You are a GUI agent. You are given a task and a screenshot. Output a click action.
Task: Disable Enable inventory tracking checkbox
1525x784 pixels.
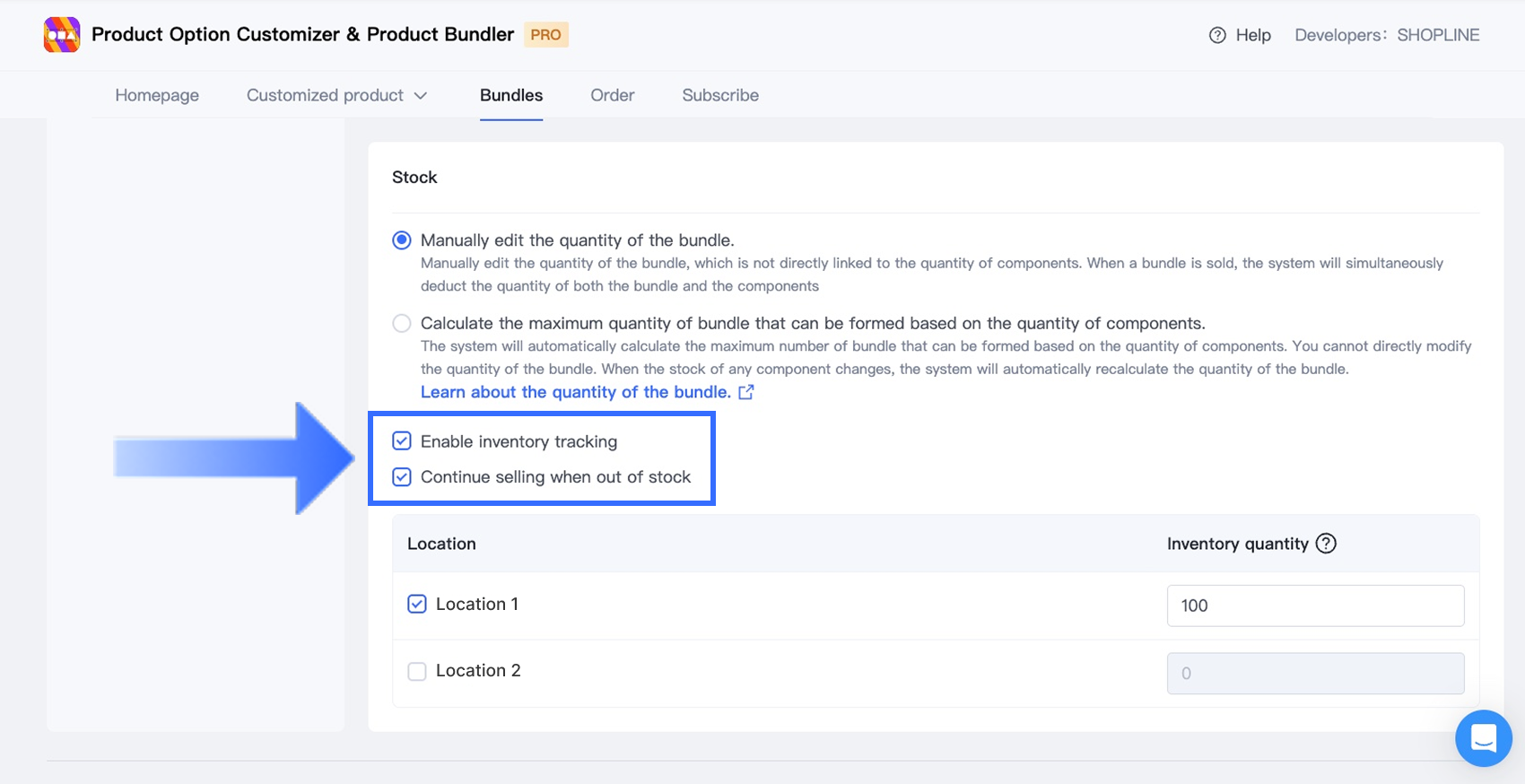point(402,441)
